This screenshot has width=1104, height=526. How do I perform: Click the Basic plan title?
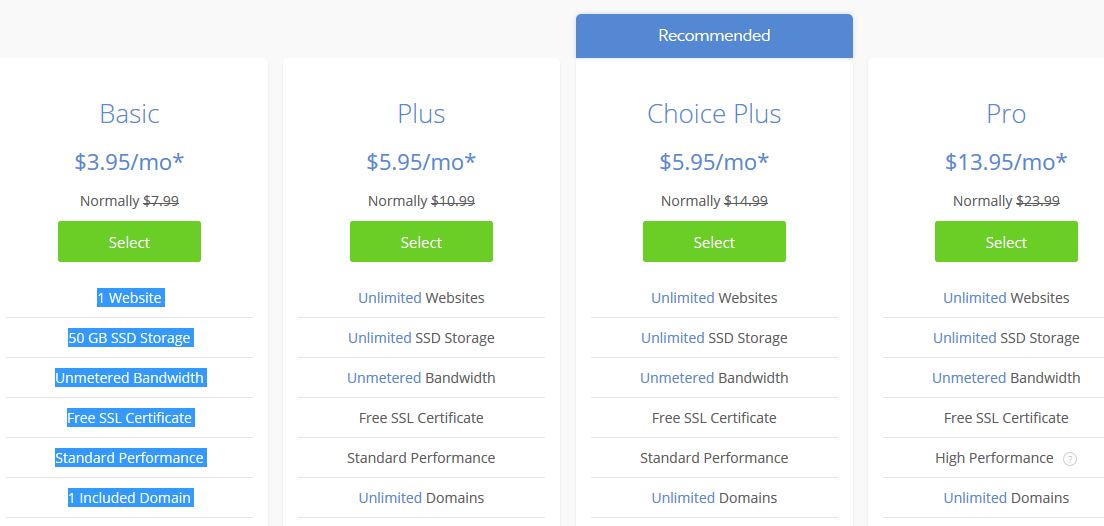click(x=129, y=113)
